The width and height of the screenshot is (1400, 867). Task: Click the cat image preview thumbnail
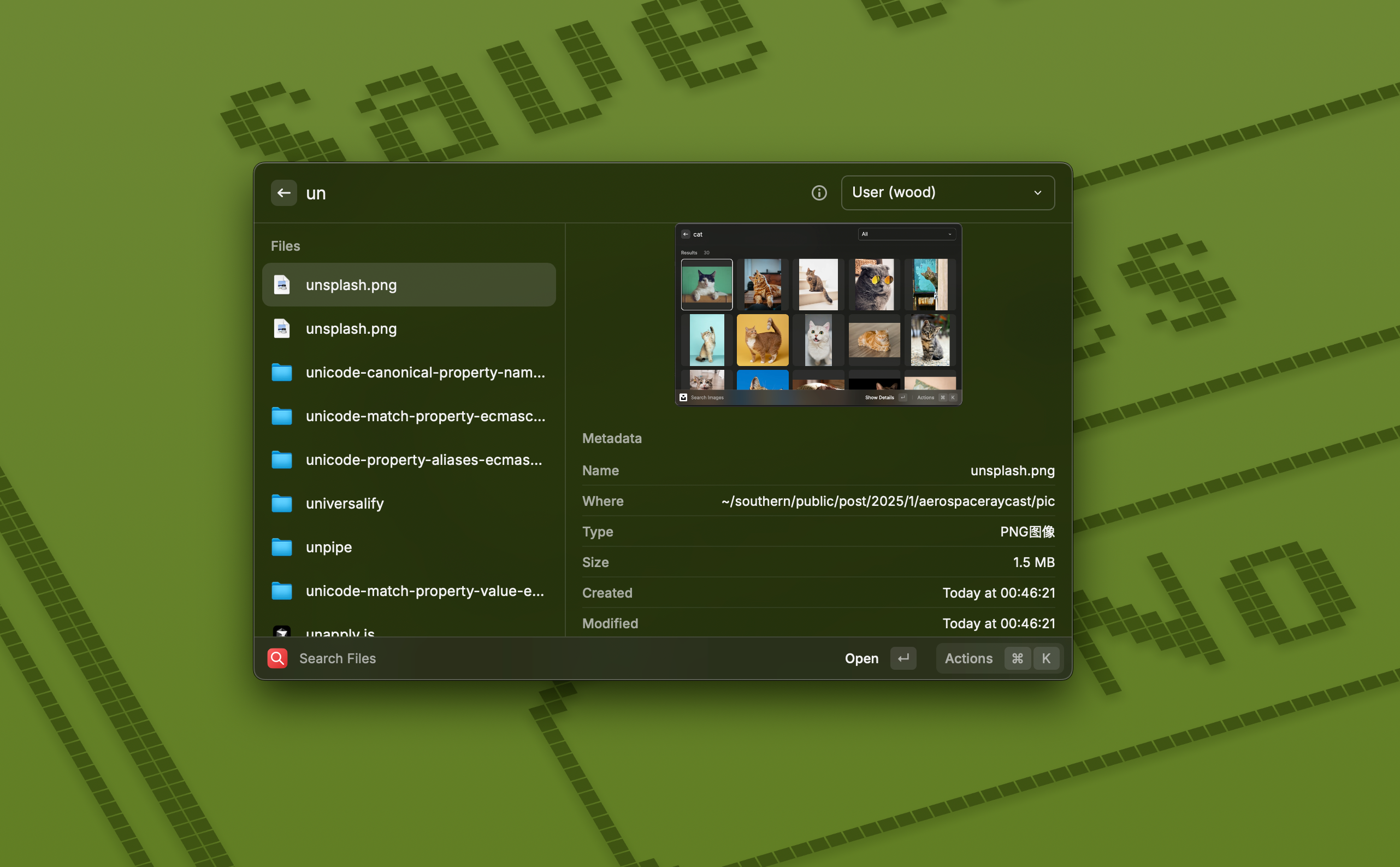(x=818, y=314)
